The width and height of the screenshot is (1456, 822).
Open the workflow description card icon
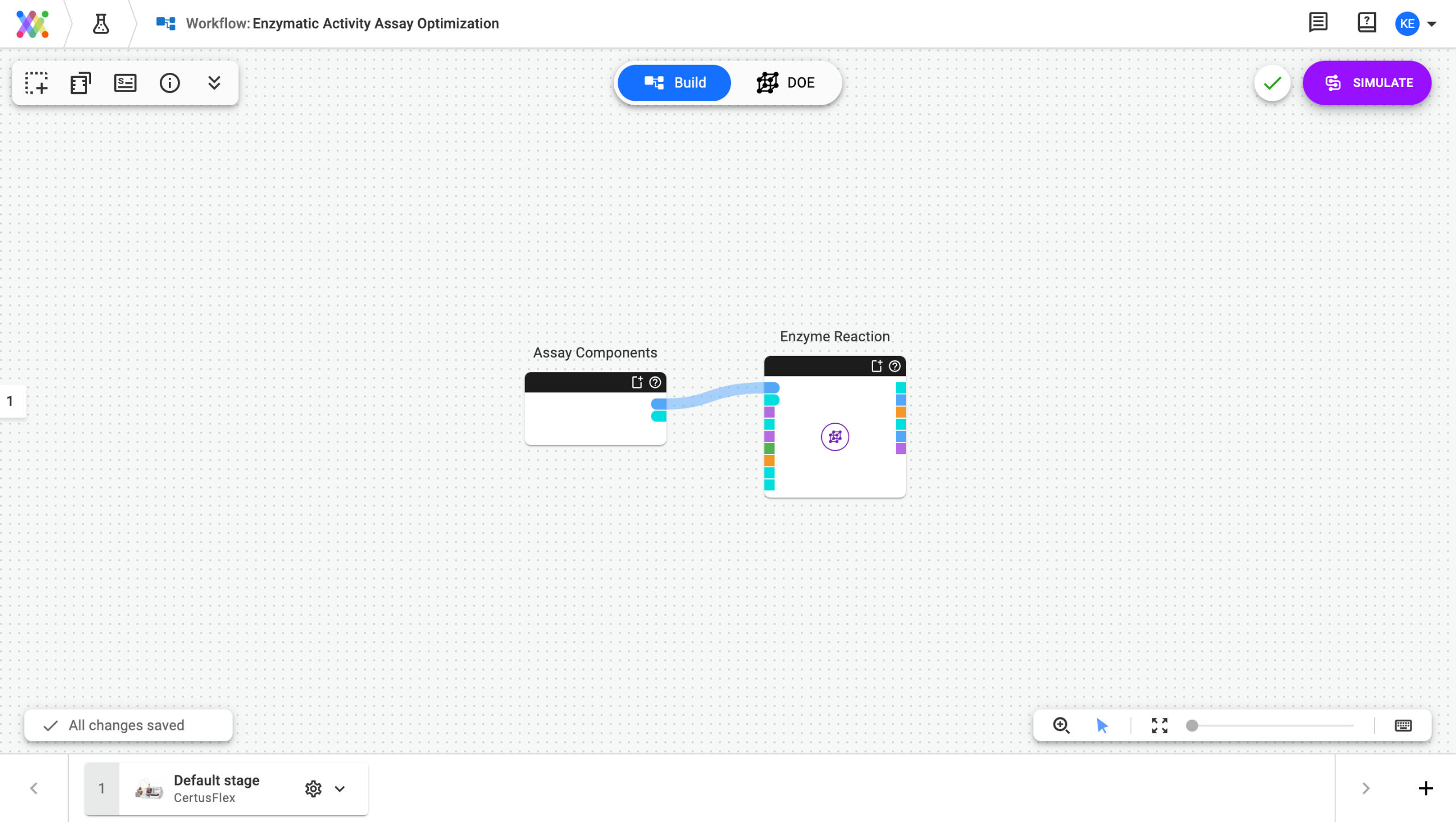(125, 83)
